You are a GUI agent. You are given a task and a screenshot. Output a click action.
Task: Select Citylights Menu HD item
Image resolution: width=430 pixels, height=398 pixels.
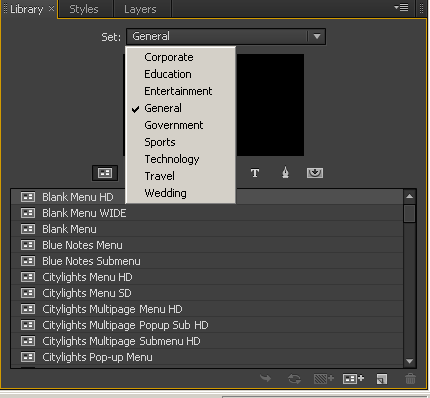coord(207,277)
